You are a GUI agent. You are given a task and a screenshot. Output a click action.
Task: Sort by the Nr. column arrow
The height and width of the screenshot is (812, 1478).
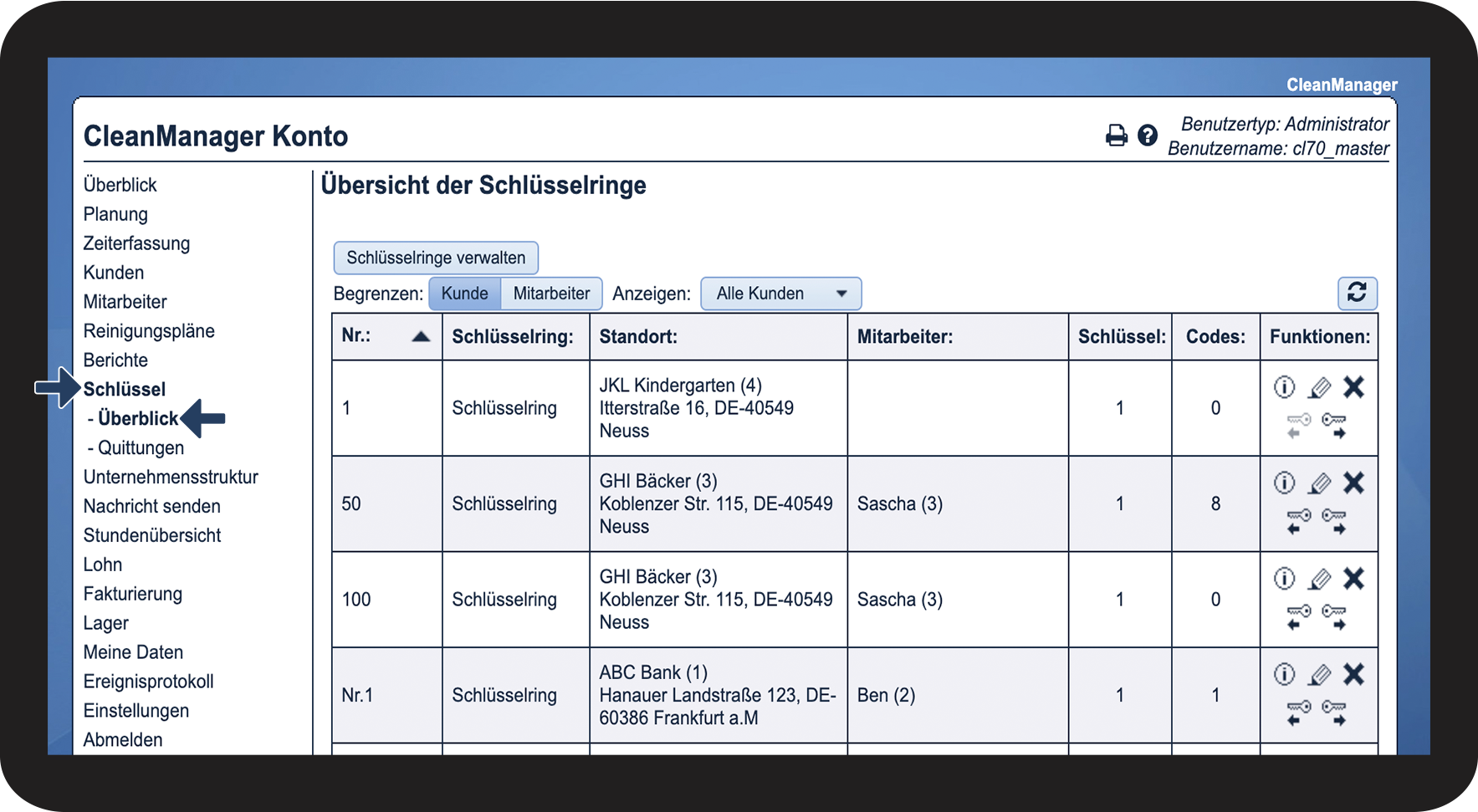click(421, 337)
